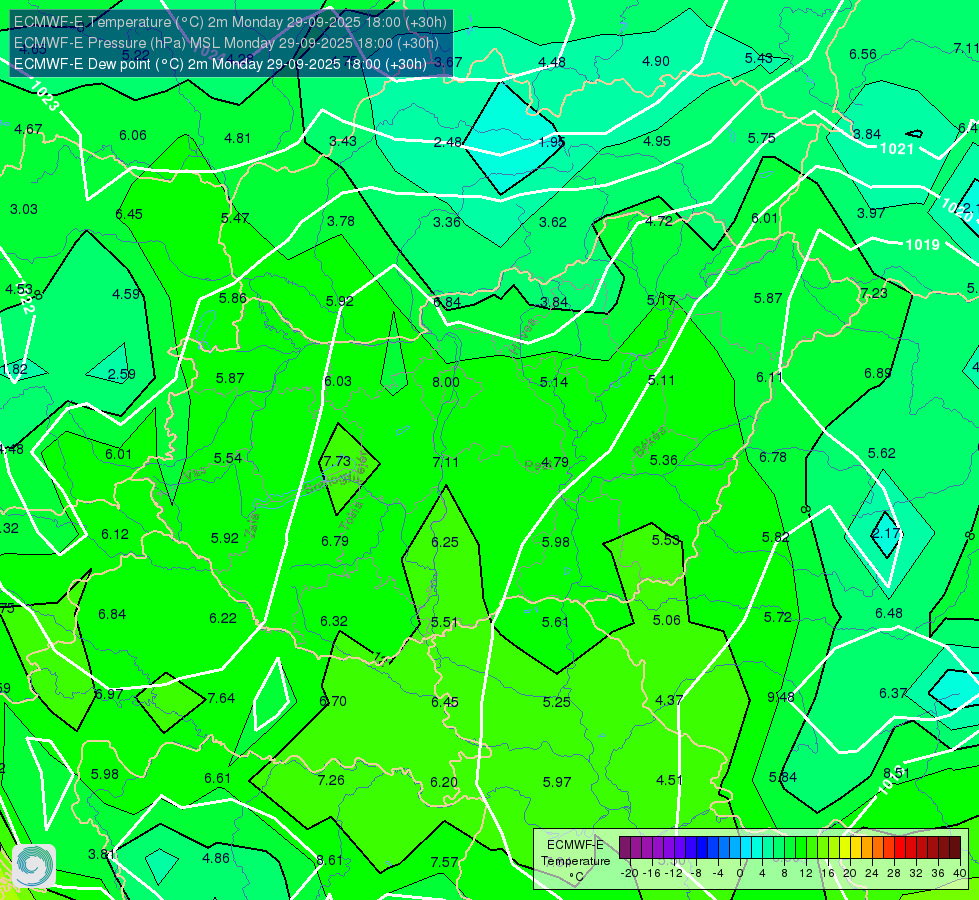
Task: Click the leftmost purple swatch in temperature legend
Action: coord(624,848)
